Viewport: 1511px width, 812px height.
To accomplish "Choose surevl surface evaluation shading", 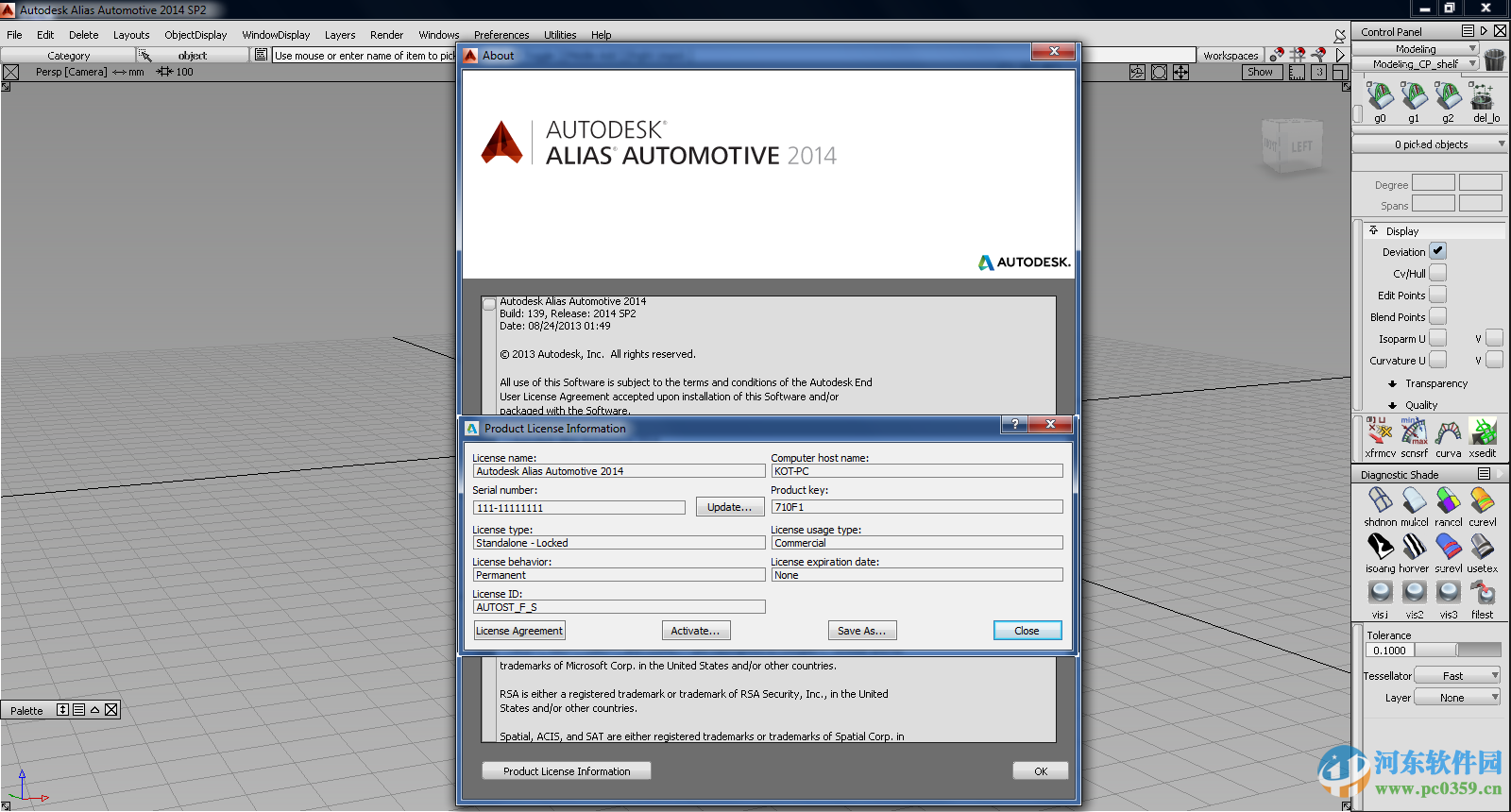I will coord(1448,547).
